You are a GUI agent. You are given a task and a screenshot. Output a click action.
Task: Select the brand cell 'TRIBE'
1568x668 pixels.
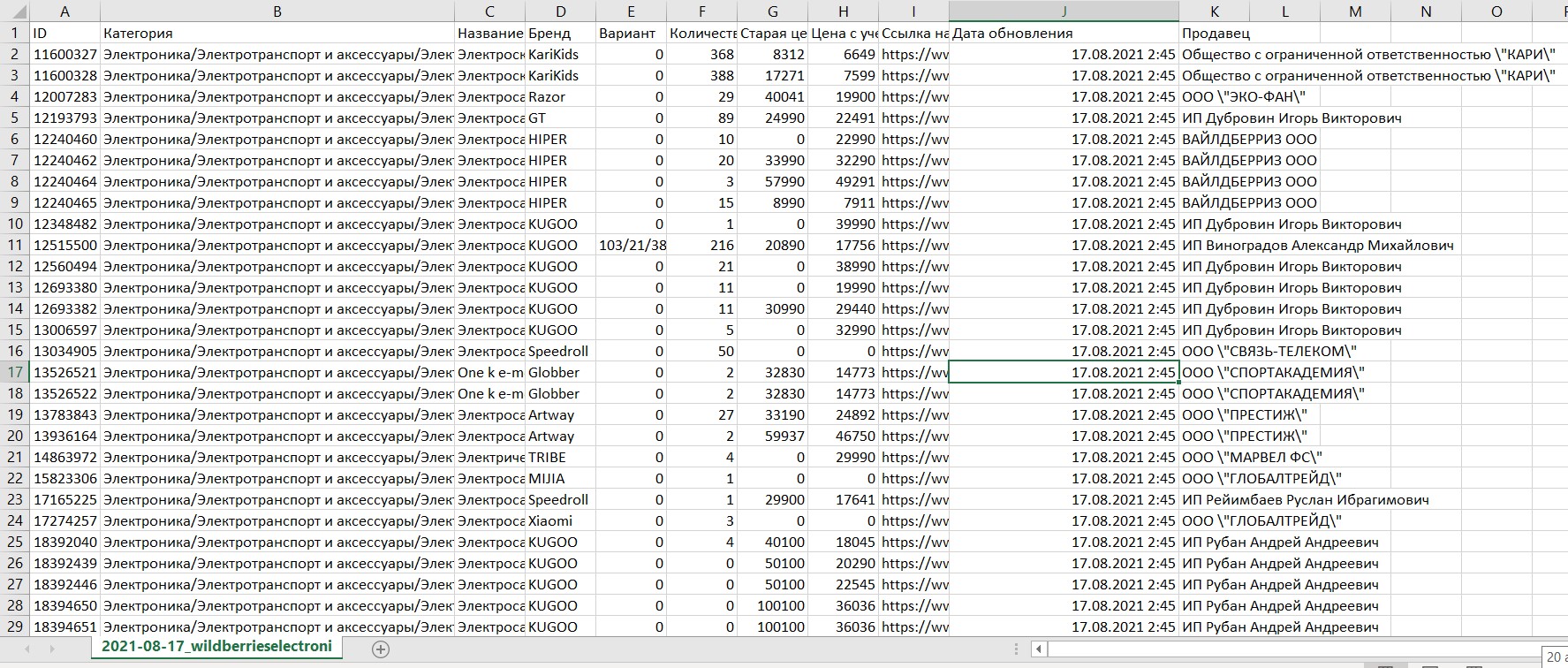tap(561, 458)
